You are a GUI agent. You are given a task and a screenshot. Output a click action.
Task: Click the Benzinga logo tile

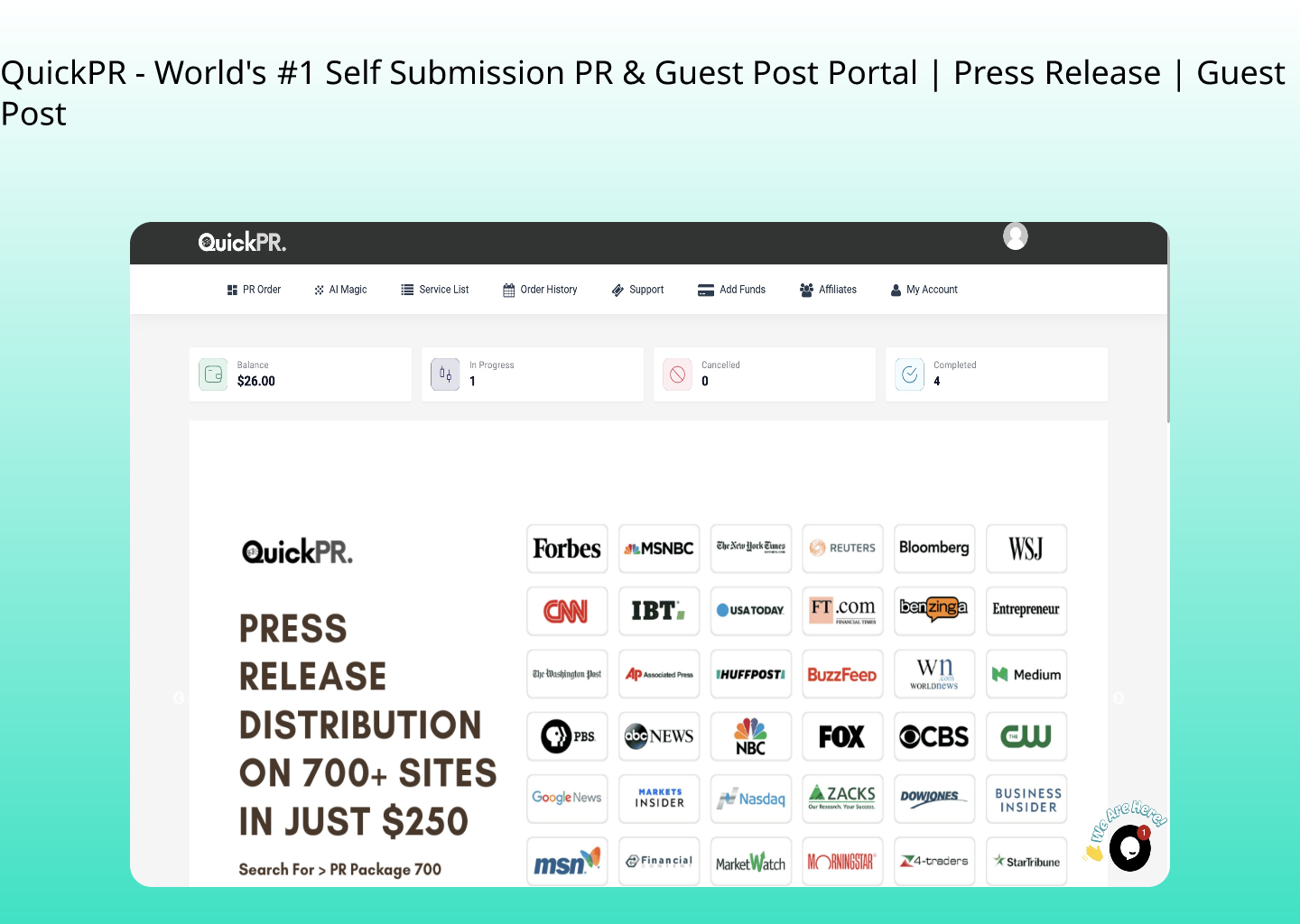pyautogui.click(x=934, y=611)
